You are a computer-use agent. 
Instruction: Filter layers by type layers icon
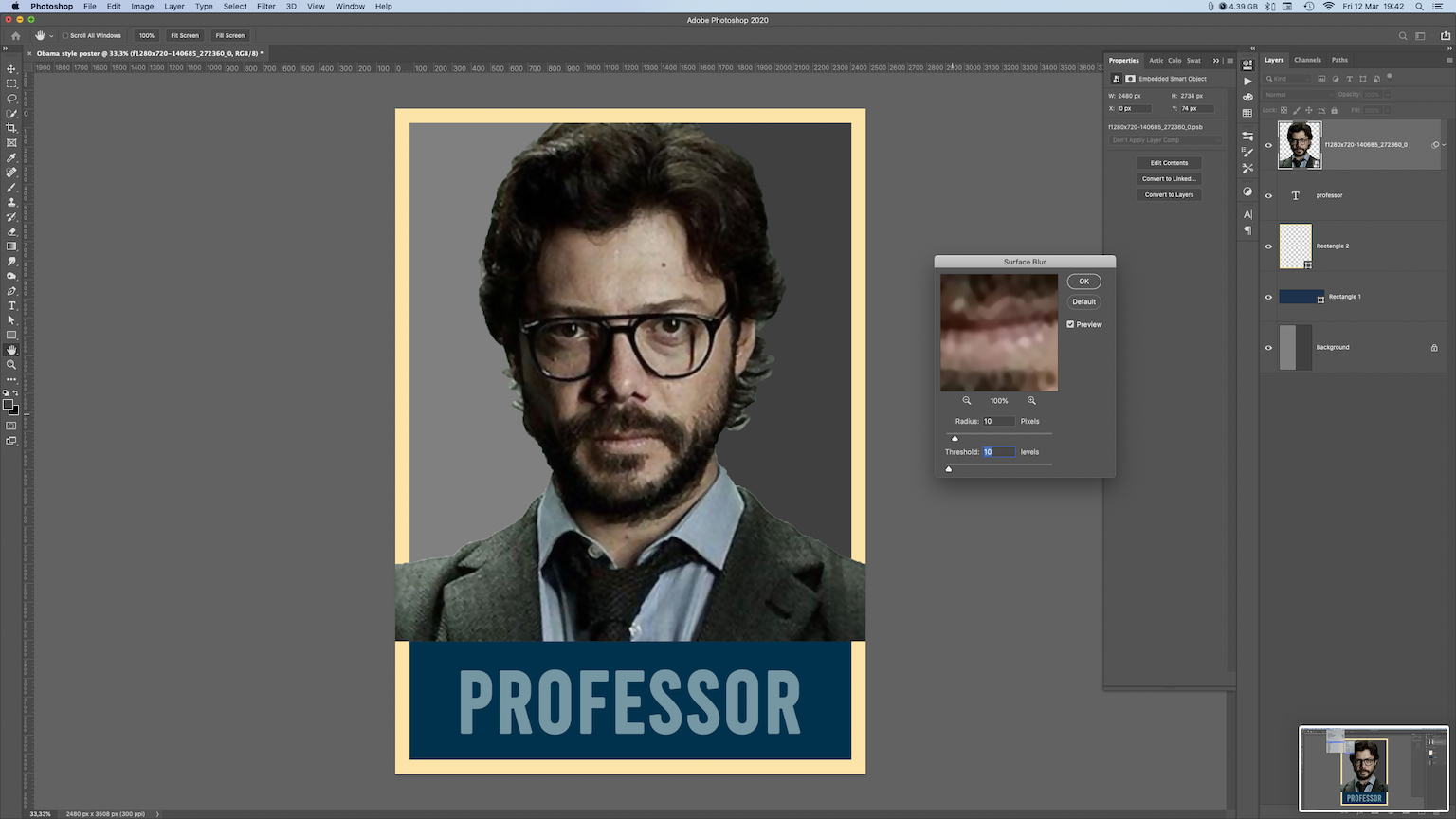pyautogui.click(x=1349, y=79)
